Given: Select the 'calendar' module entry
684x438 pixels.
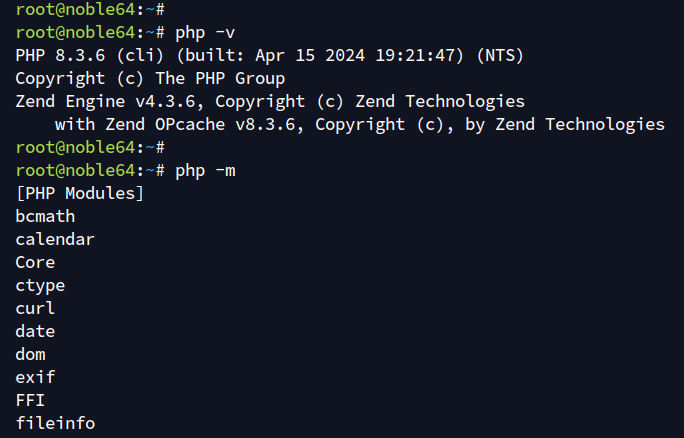Looking at the screenshot, I should pos(55,239).
